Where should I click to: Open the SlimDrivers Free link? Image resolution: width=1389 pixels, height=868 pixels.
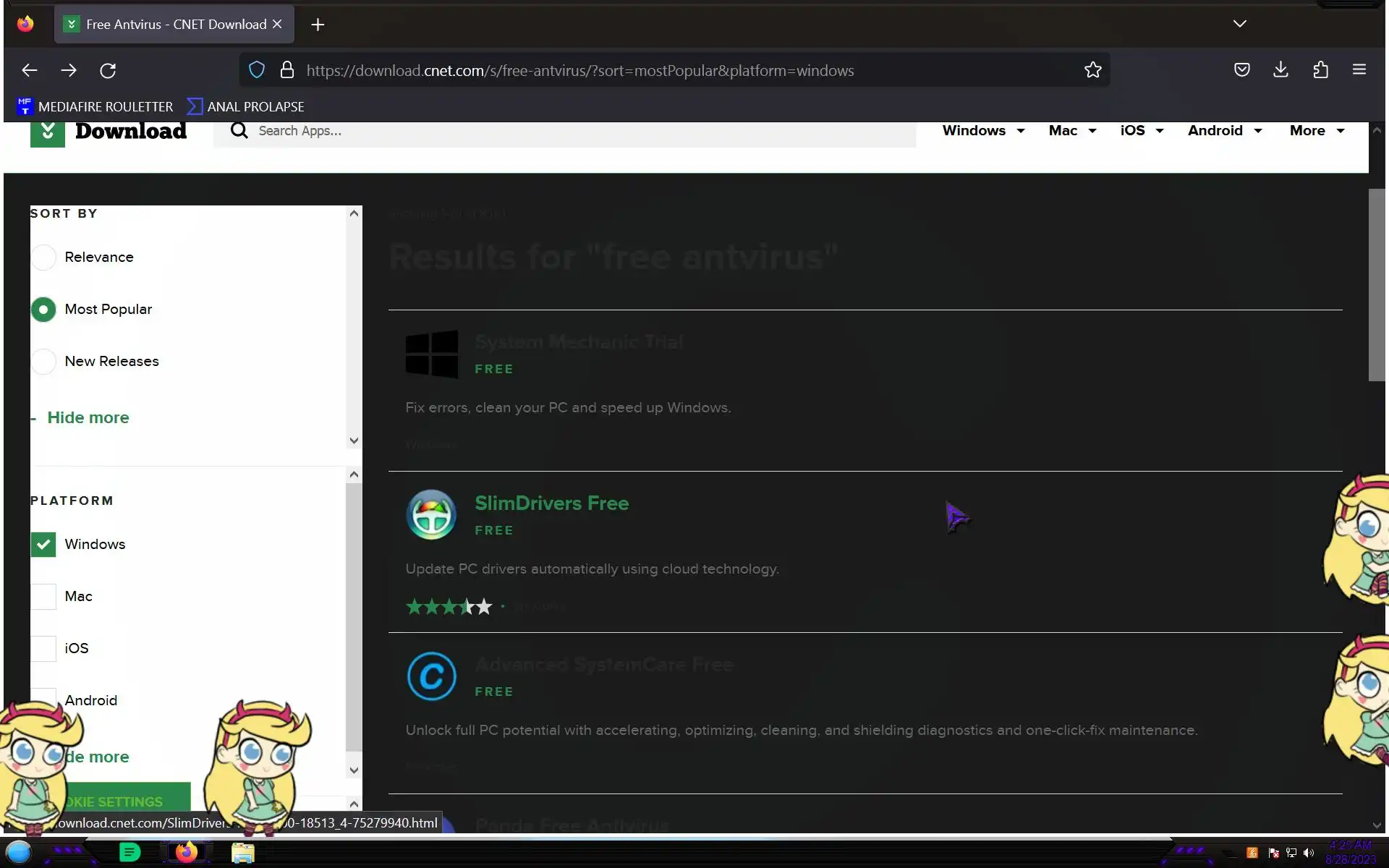click(551, 503)
